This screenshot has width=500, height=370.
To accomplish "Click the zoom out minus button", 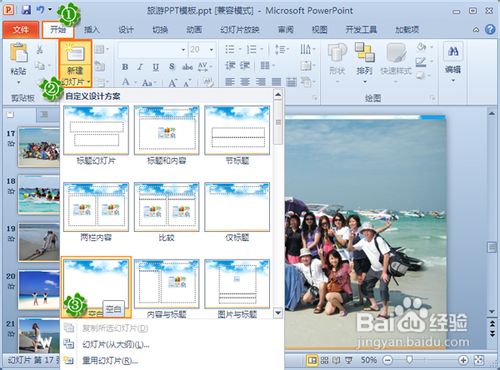I will 387,360.
